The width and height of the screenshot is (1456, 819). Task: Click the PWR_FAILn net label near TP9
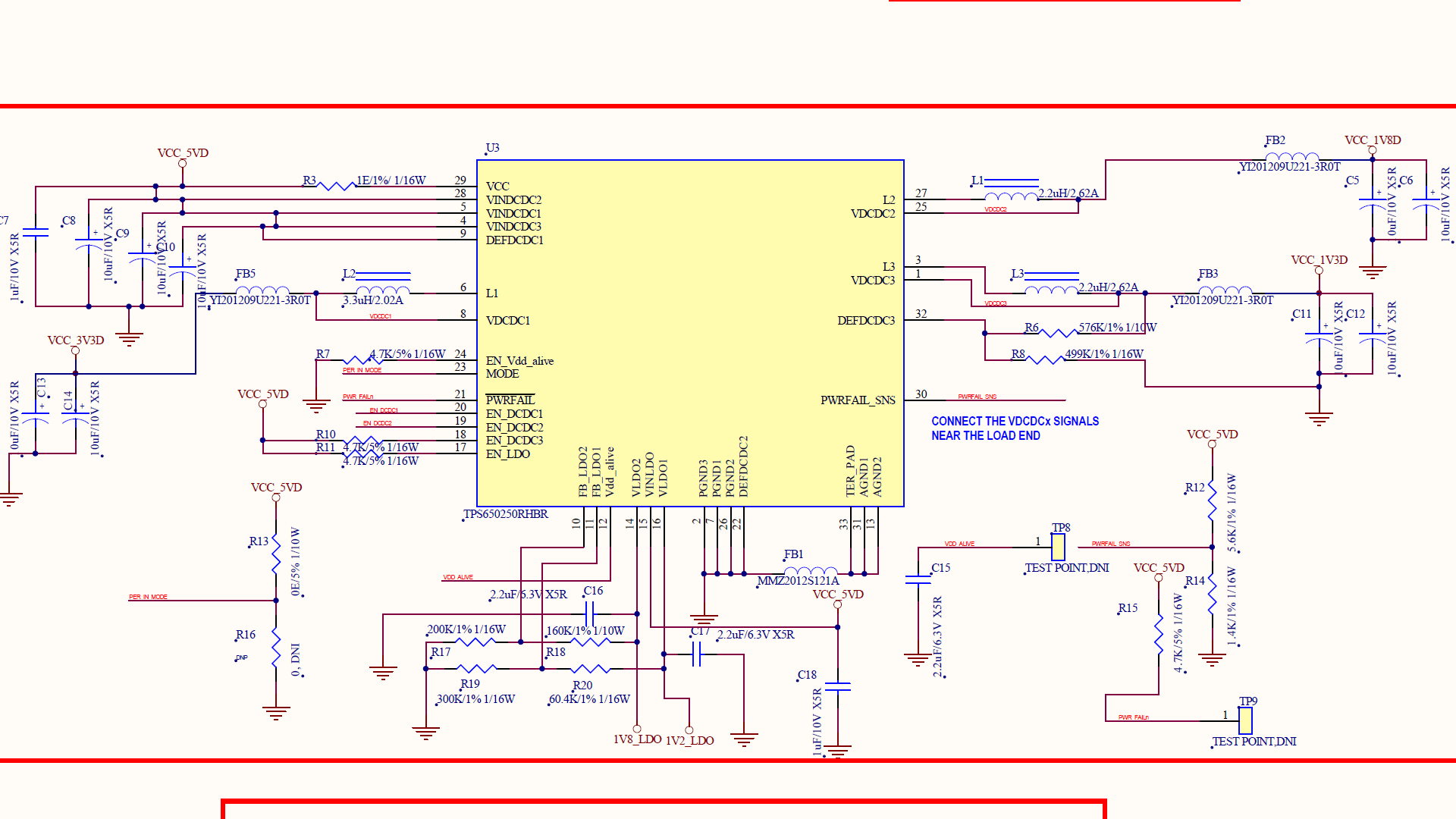coord(1133,717)
